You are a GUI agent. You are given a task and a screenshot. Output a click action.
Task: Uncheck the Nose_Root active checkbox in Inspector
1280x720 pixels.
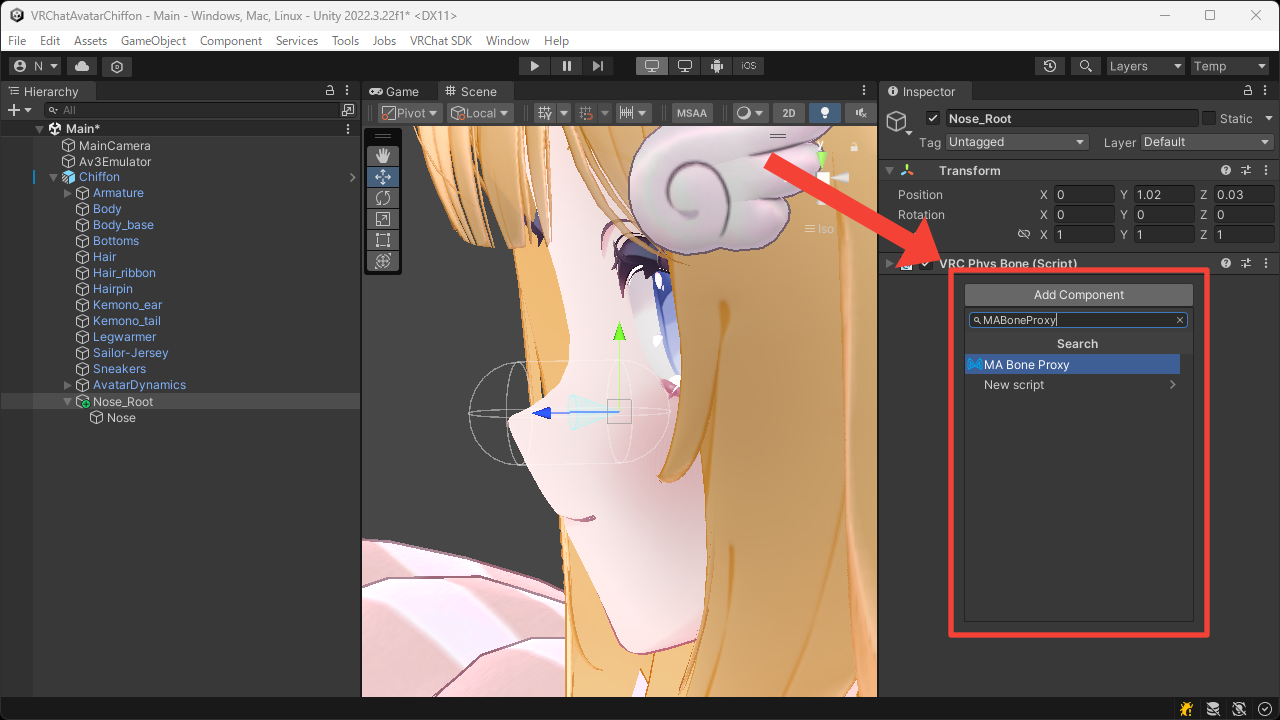pos(932,117)
